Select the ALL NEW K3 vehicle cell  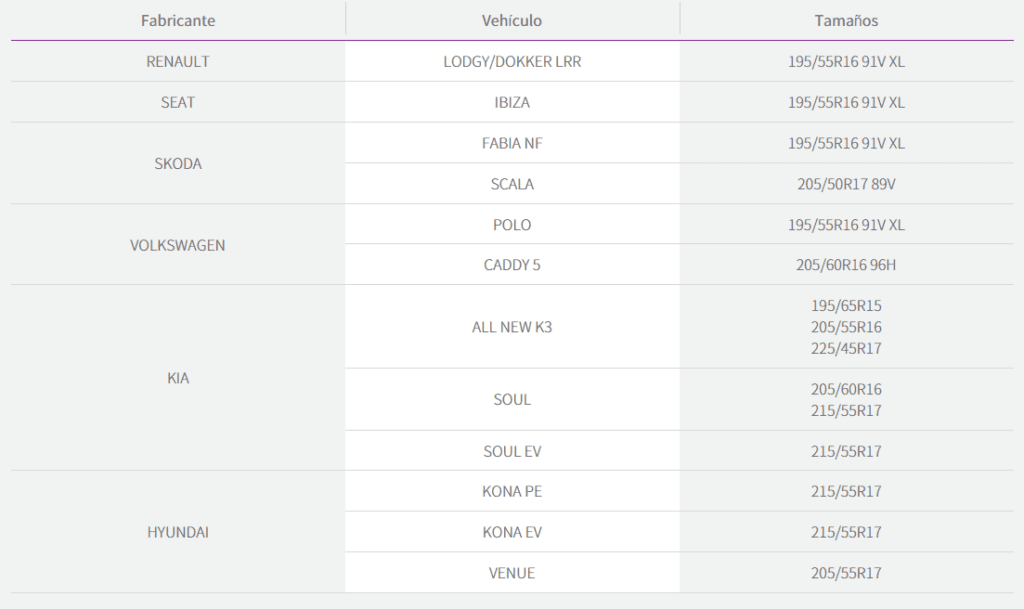tap(512, 327)
